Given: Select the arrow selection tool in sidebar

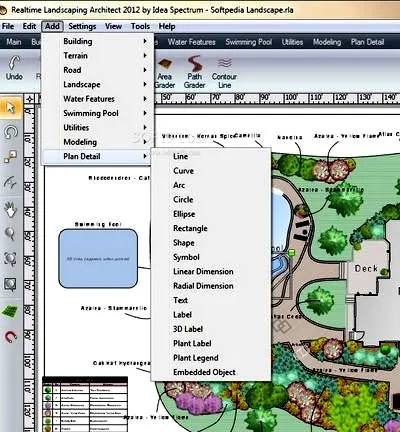Looking at the screenshot, I should [10, 107].
